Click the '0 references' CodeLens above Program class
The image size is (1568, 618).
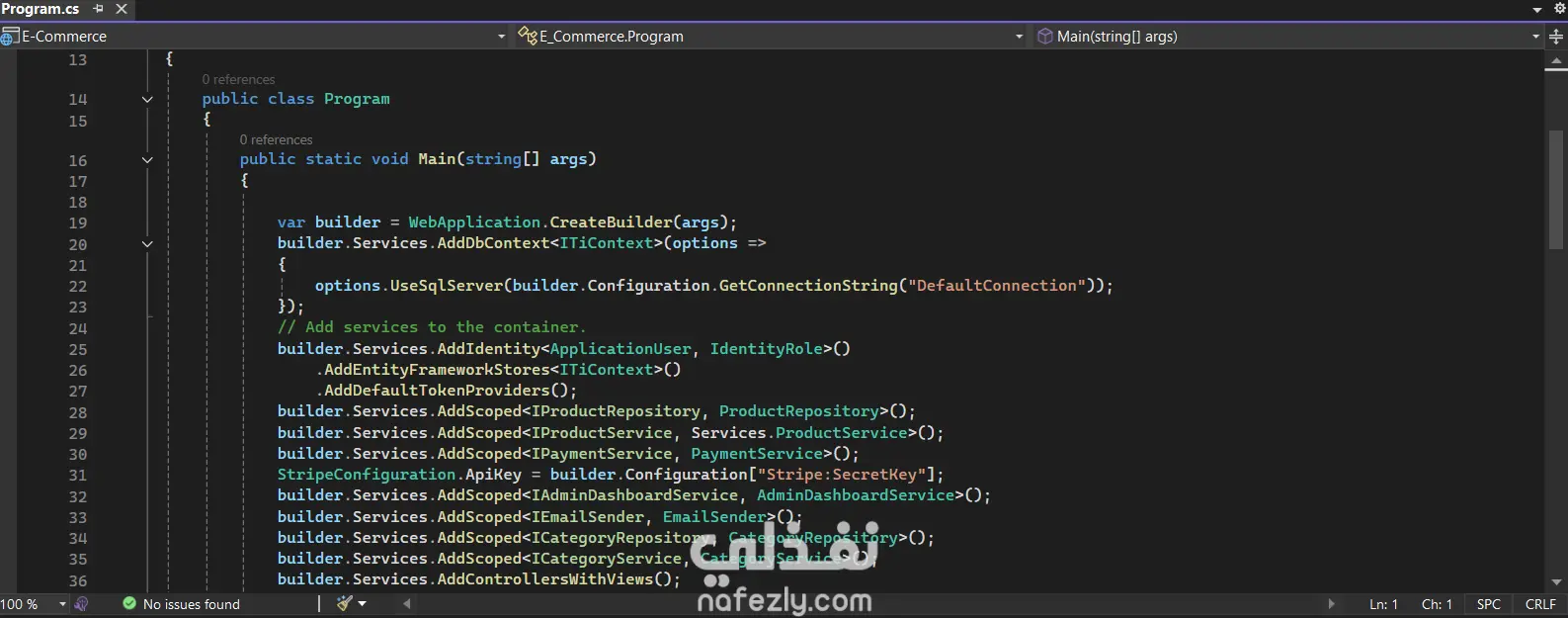238,79
